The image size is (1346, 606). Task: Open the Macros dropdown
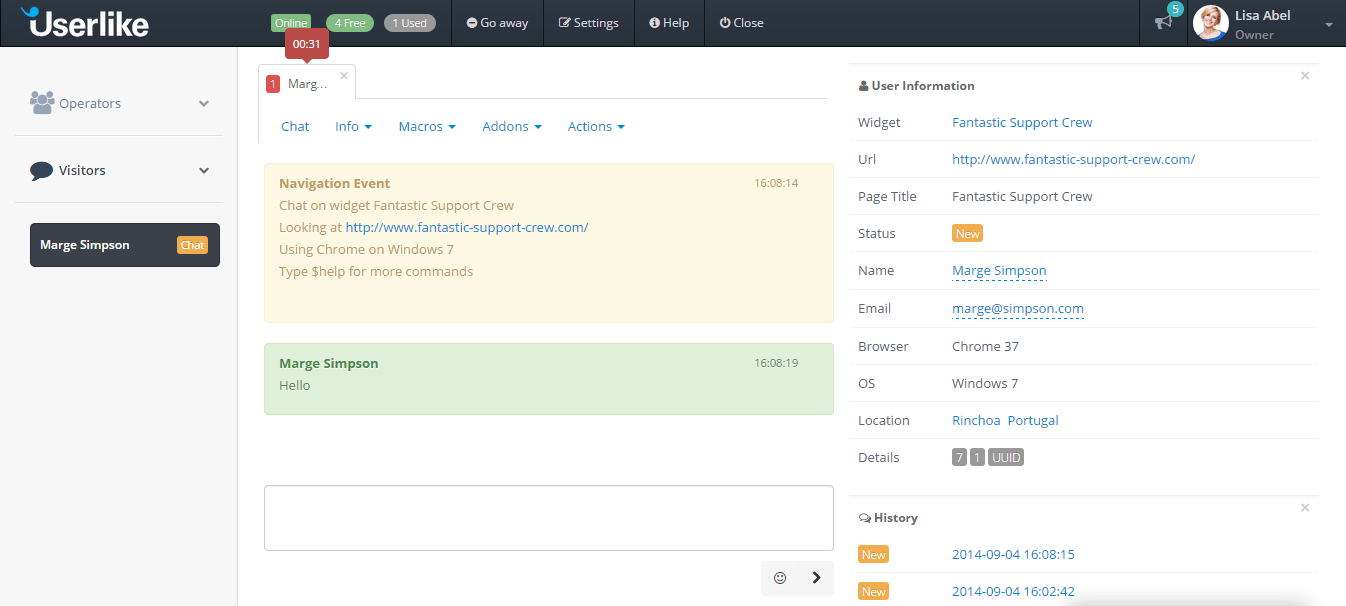pyautogui.click(x=427, y=126)
